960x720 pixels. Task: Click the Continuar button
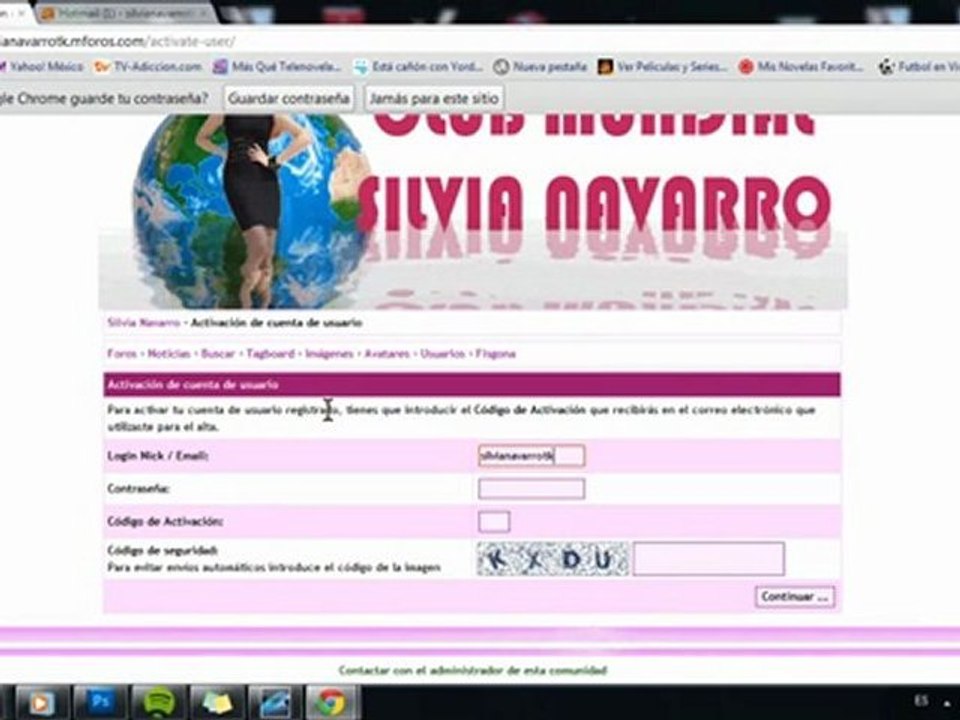tap(795, 596)
